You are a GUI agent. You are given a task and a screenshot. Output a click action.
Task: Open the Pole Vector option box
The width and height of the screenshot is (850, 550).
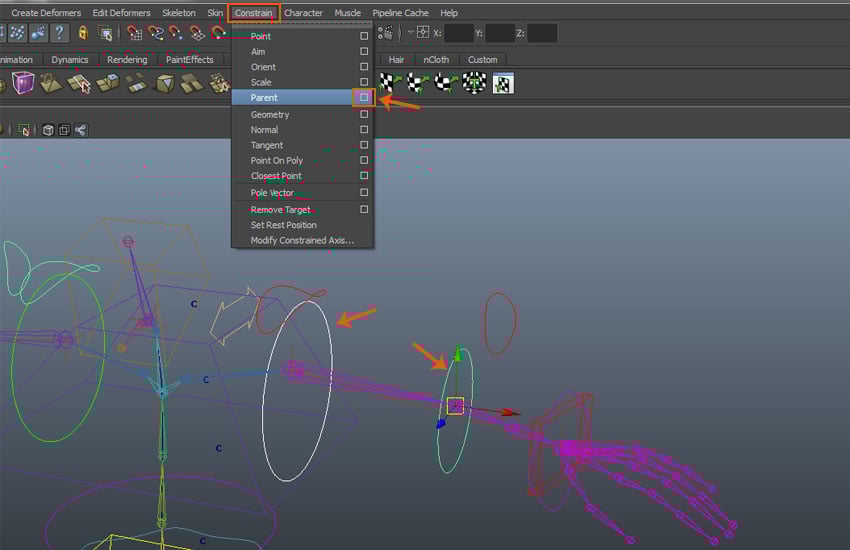pos(364,193)
